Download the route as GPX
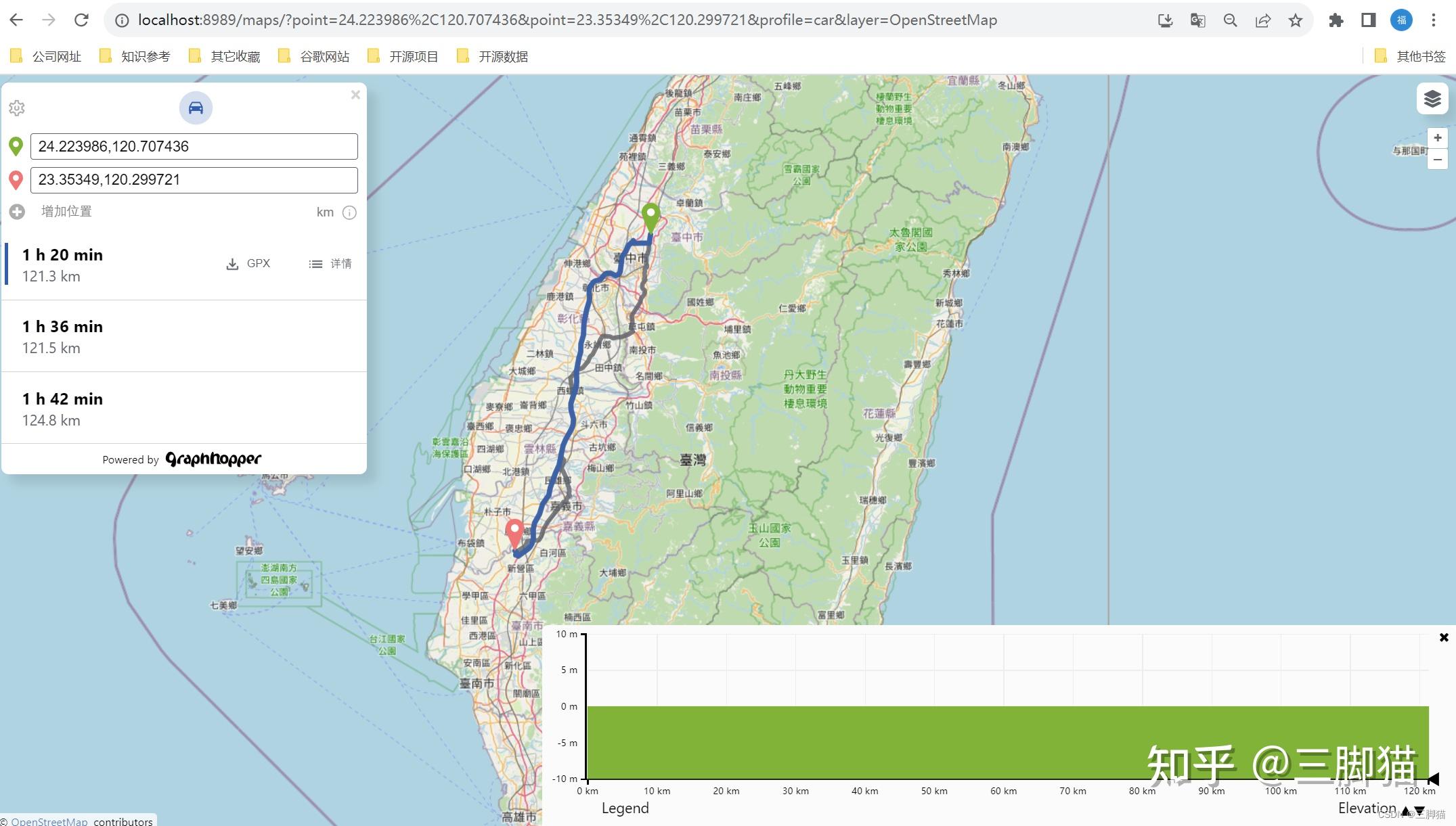Viewport: 1456px width, 826px height. 248,263
